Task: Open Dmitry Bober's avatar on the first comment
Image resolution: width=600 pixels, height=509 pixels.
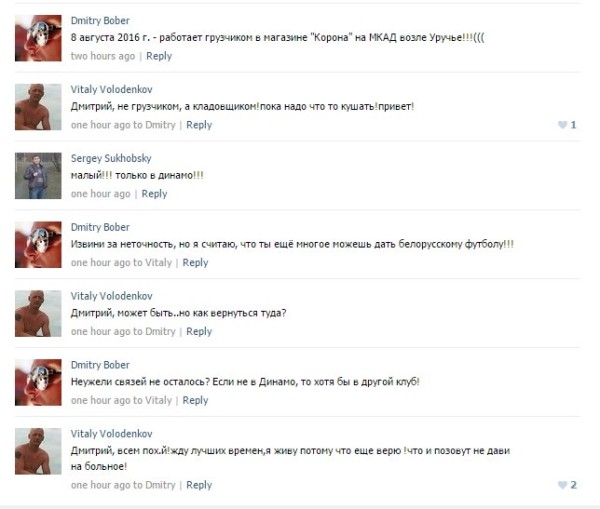Action: (38, 38)
